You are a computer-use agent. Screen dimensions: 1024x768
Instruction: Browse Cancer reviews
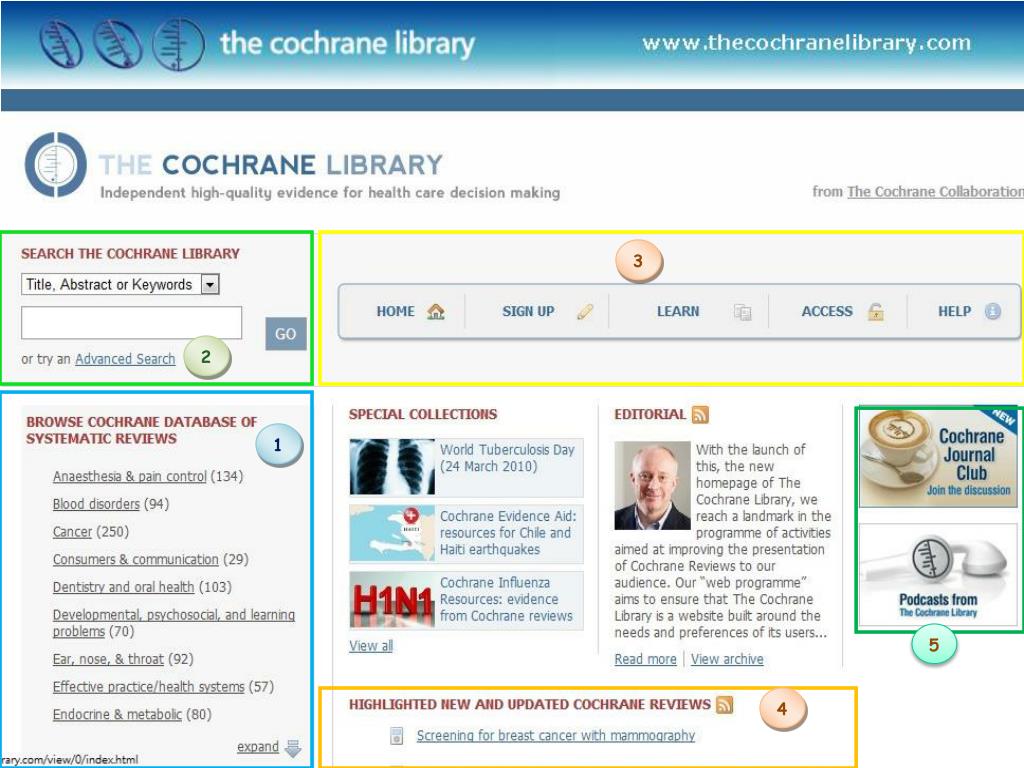point(72,532)
